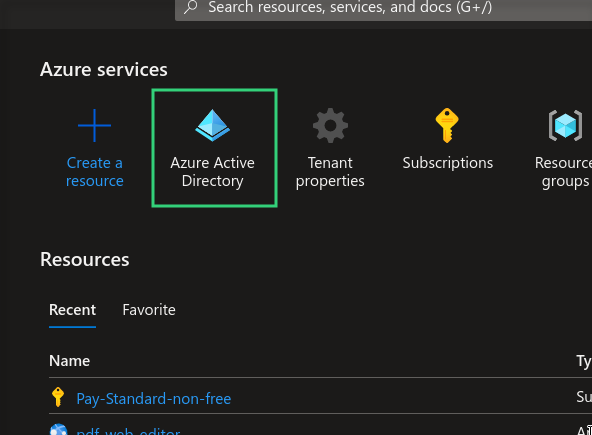Open the Subscriptions key icon

pyautogui.click(x=447, y=125)
